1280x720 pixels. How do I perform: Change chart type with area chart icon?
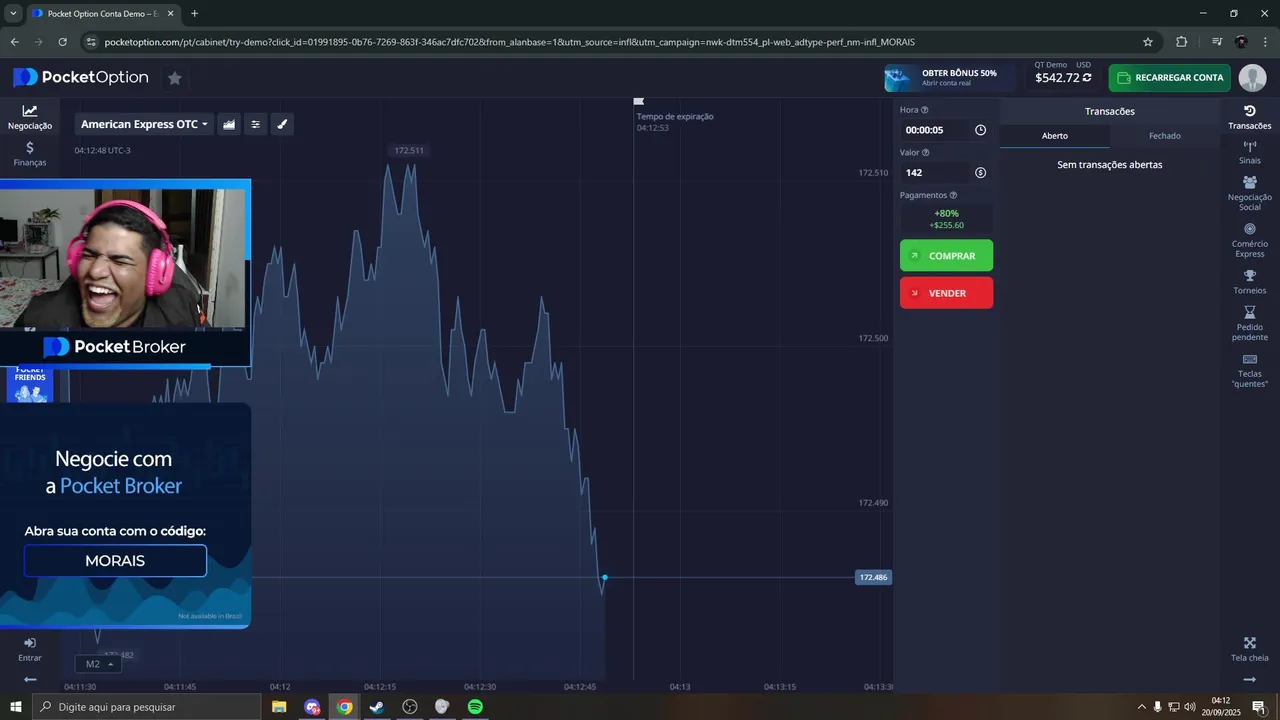(x=229, y=124)
